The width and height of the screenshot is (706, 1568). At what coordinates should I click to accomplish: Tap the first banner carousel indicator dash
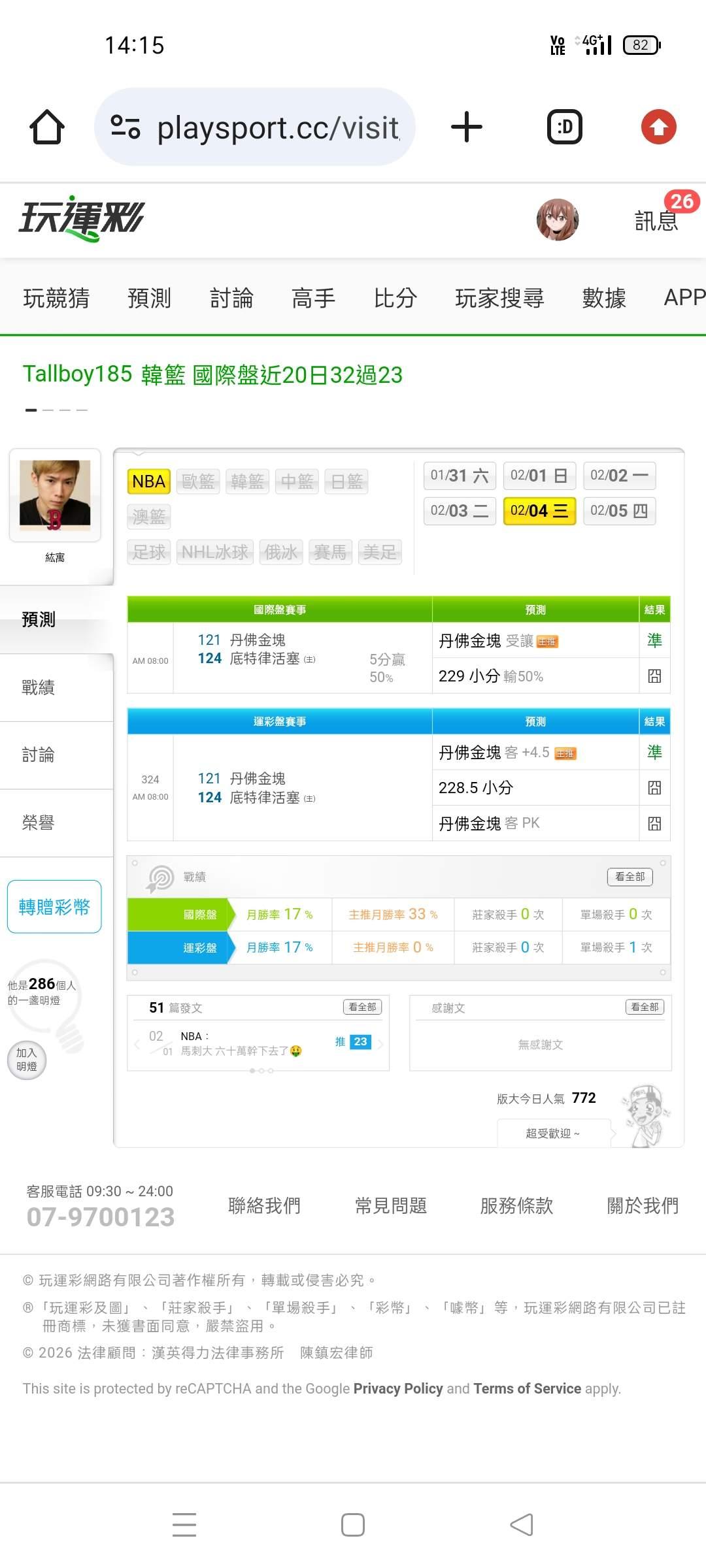31,410
